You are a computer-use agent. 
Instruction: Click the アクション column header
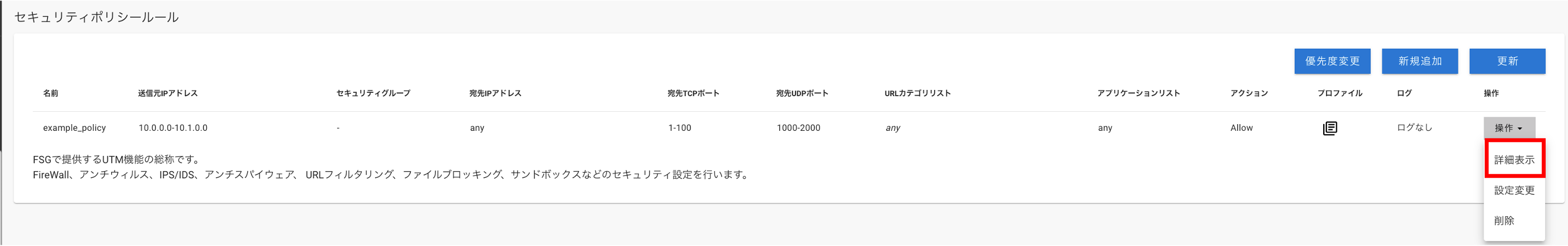pos(1249,93)
